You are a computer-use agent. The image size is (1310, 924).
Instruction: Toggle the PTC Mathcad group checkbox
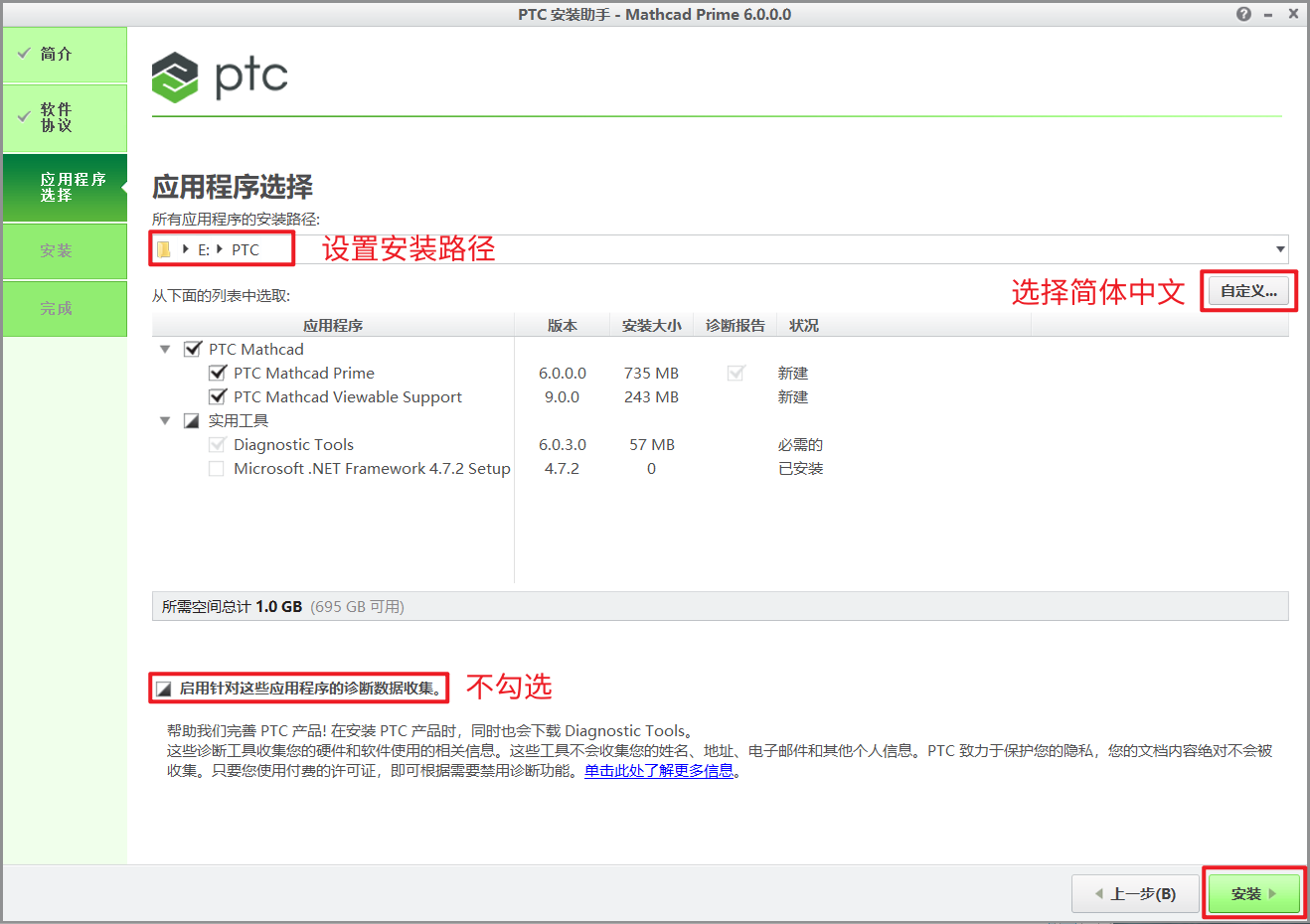point(193,350)
